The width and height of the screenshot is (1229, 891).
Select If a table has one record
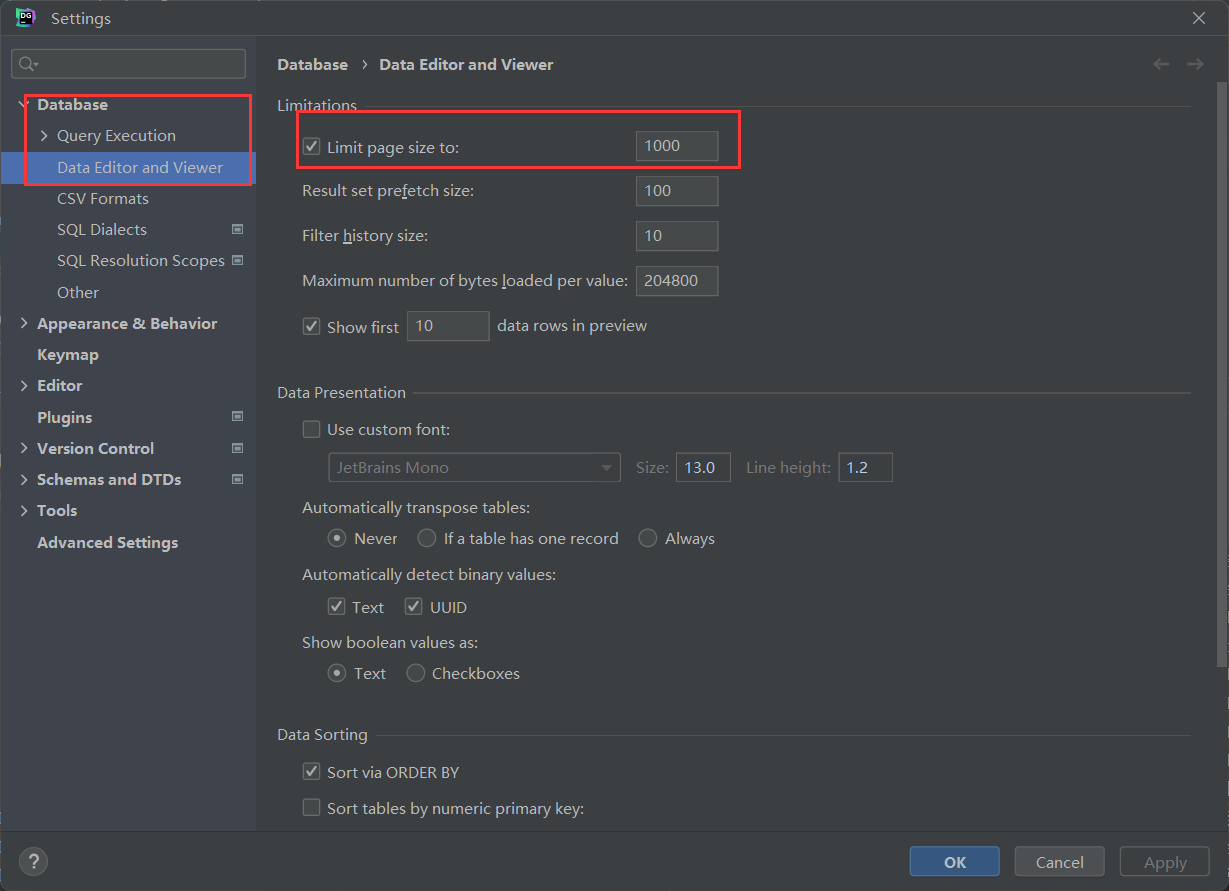427,538
